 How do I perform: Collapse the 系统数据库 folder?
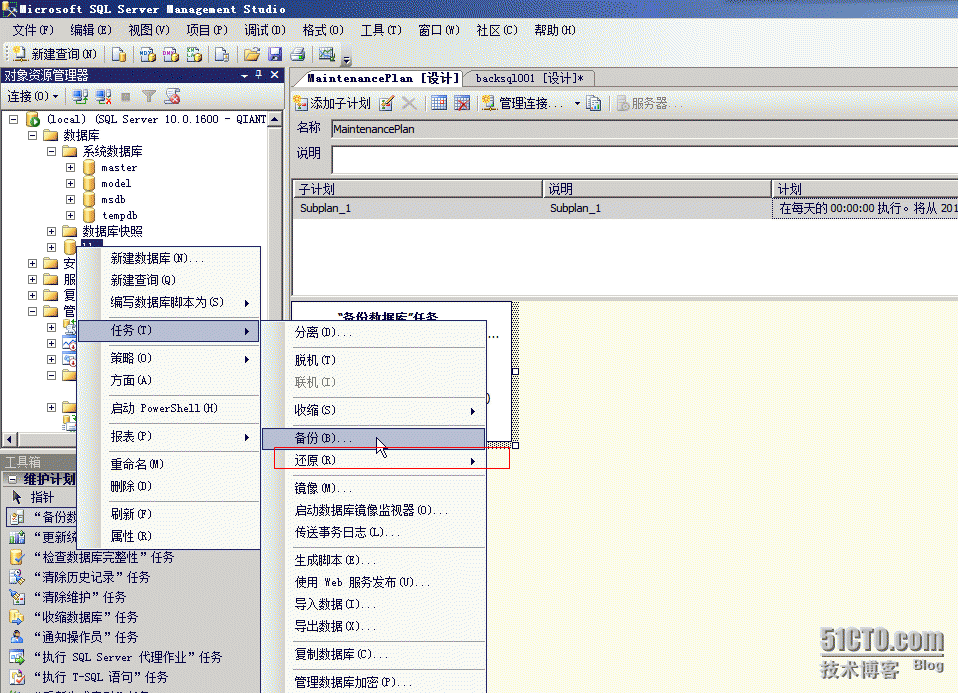pyautogui.click(x=51, y=151)
